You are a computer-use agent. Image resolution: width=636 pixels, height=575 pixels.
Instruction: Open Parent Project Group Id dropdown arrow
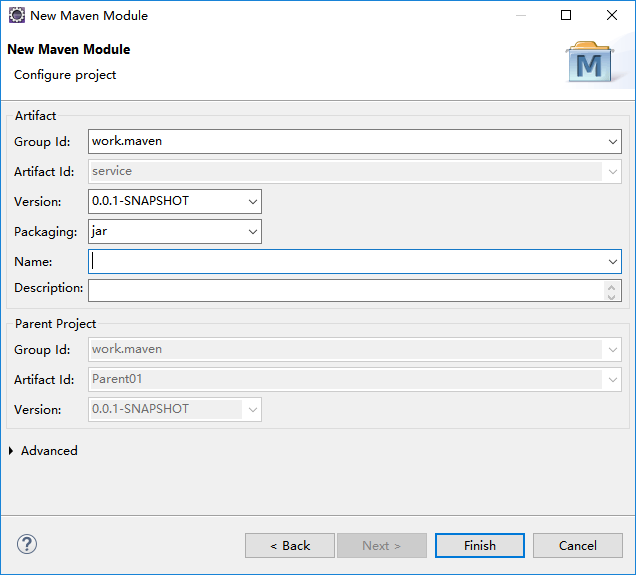[x=612, y=350]
